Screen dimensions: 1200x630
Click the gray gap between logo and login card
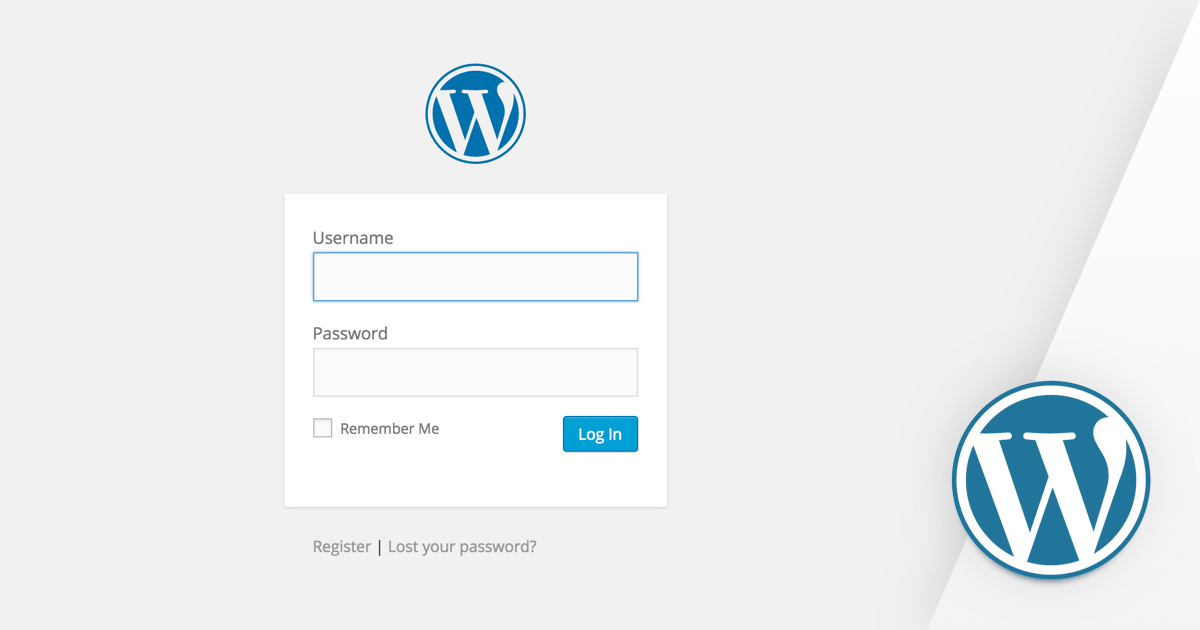[x=475, y=178]
